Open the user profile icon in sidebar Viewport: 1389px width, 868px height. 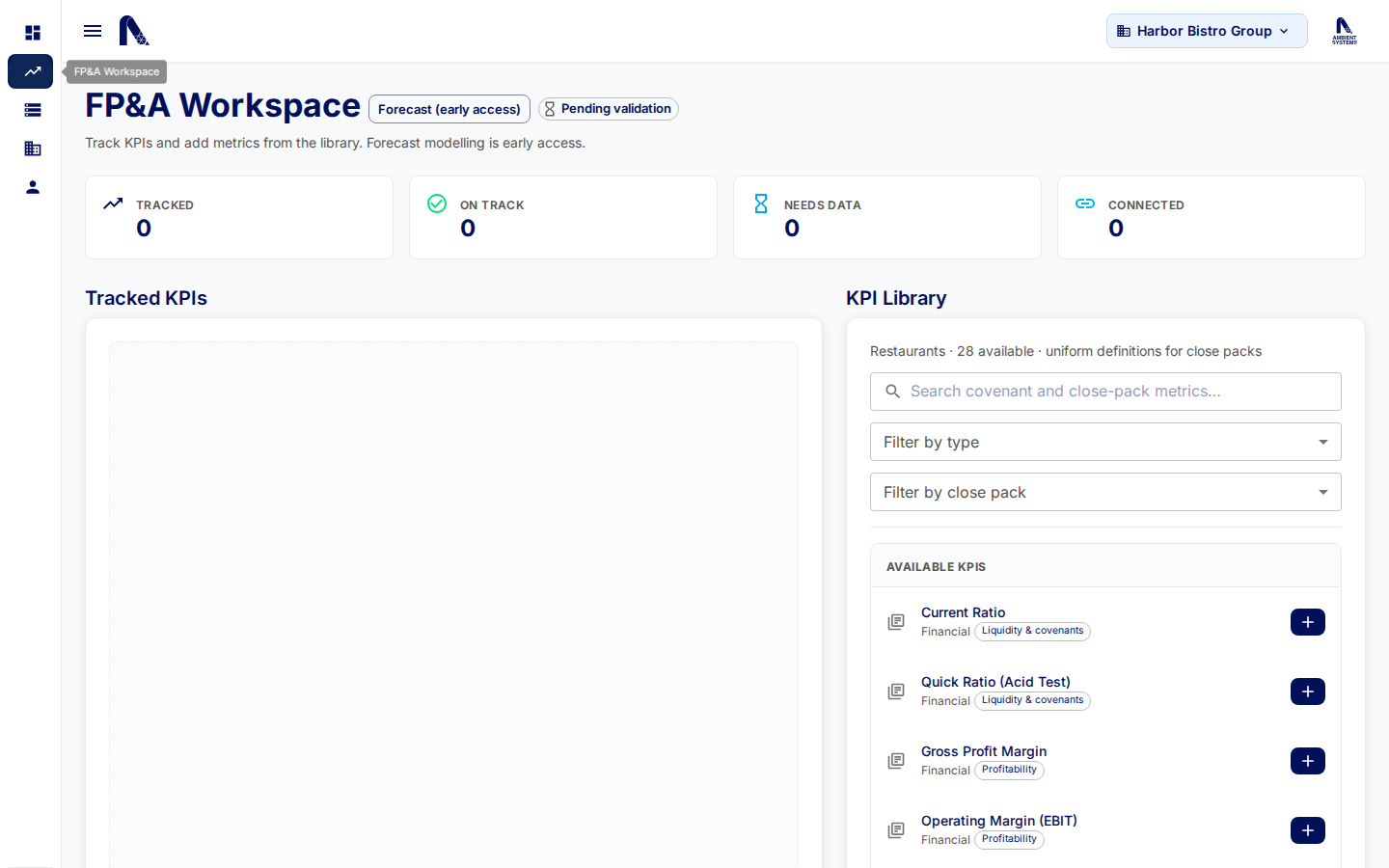tap(33, 187)
